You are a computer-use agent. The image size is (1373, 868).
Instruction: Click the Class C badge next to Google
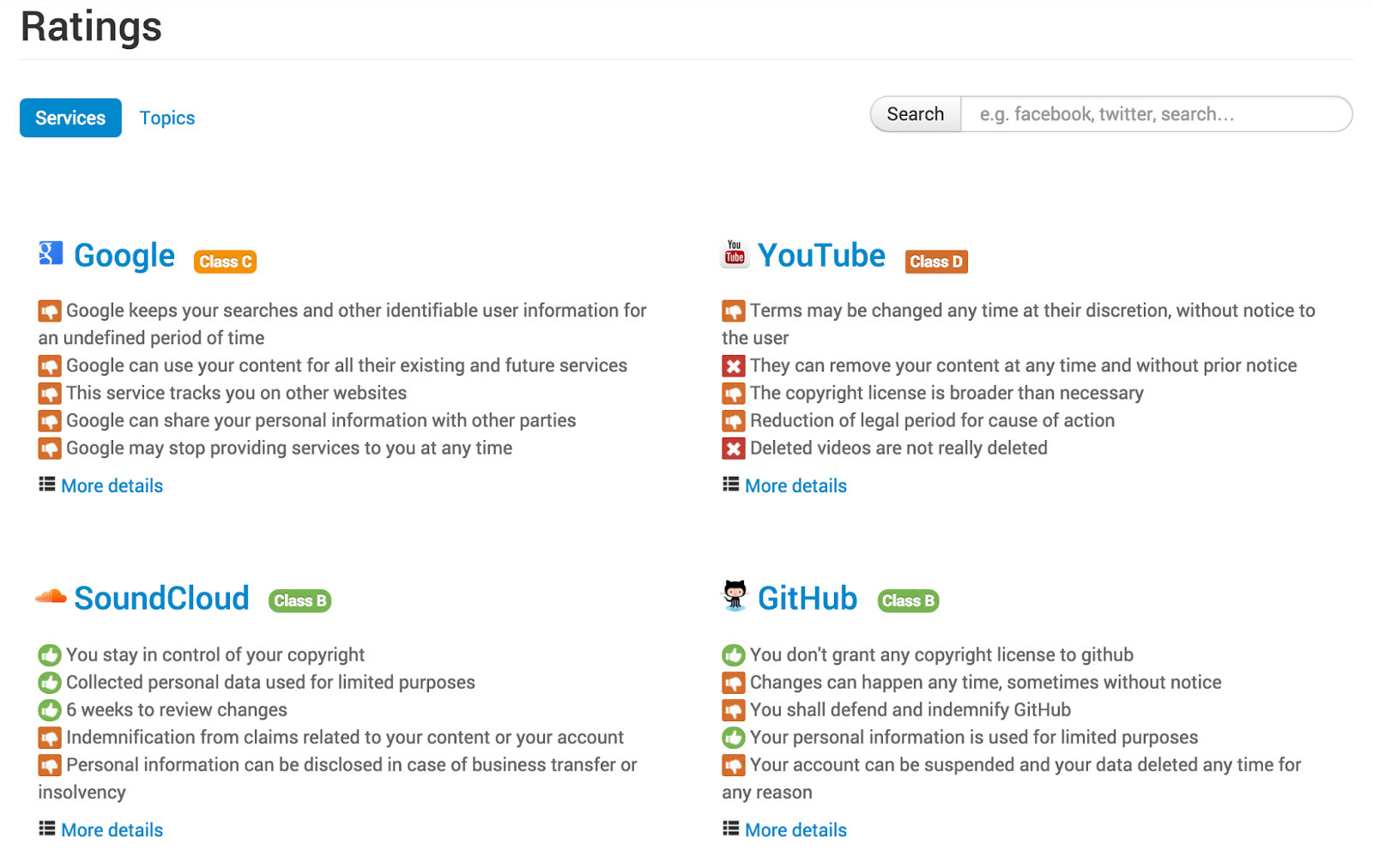(225, 261)
